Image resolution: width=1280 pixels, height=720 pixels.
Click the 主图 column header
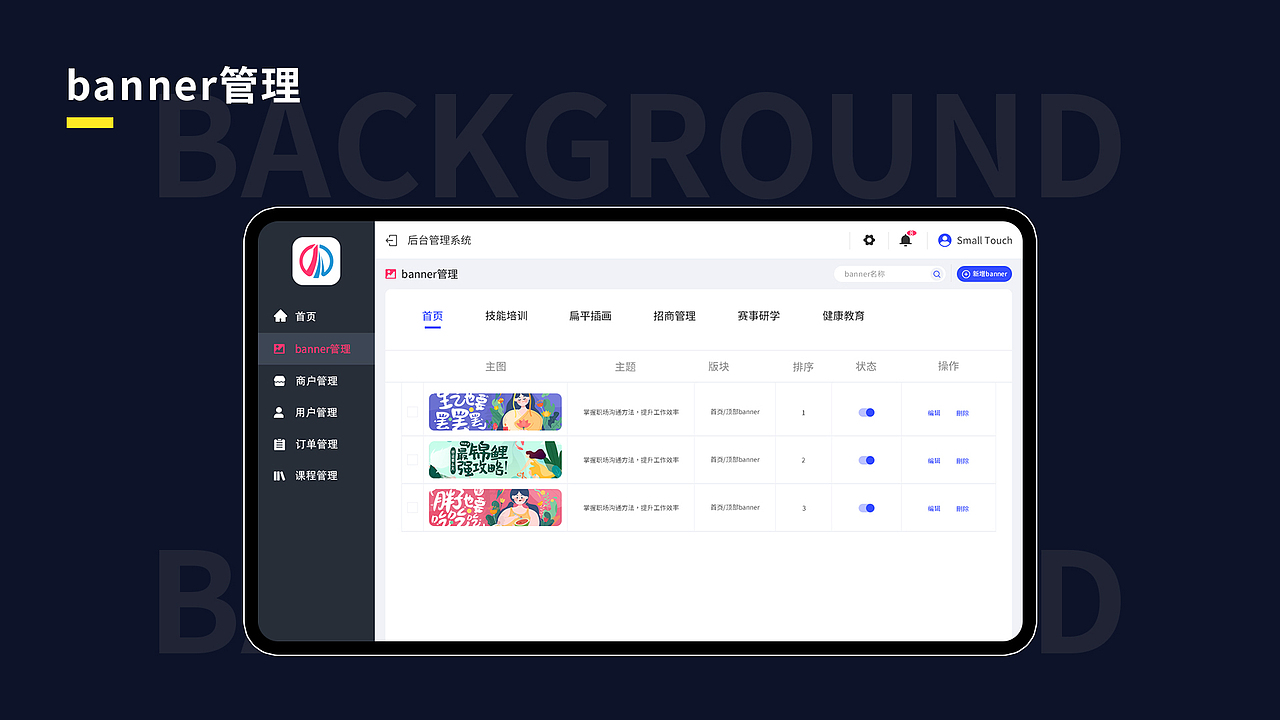(x=496, y=367)
